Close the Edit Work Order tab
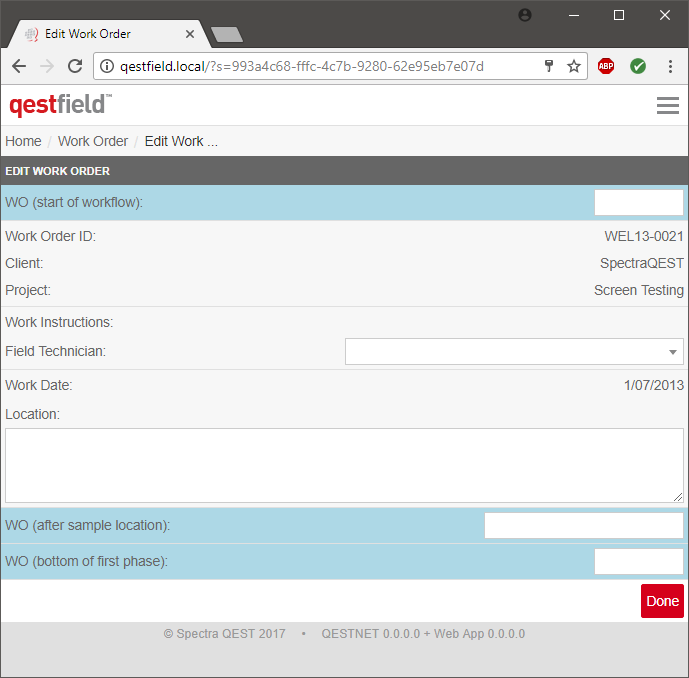 click(x=190, y=34)
